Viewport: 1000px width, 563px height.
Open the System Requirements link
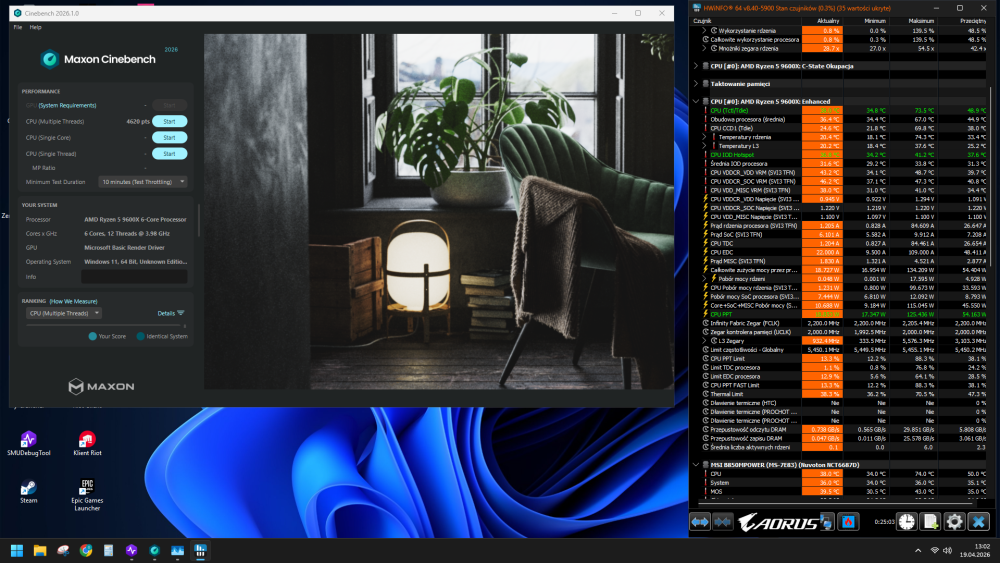click(68, 106)
